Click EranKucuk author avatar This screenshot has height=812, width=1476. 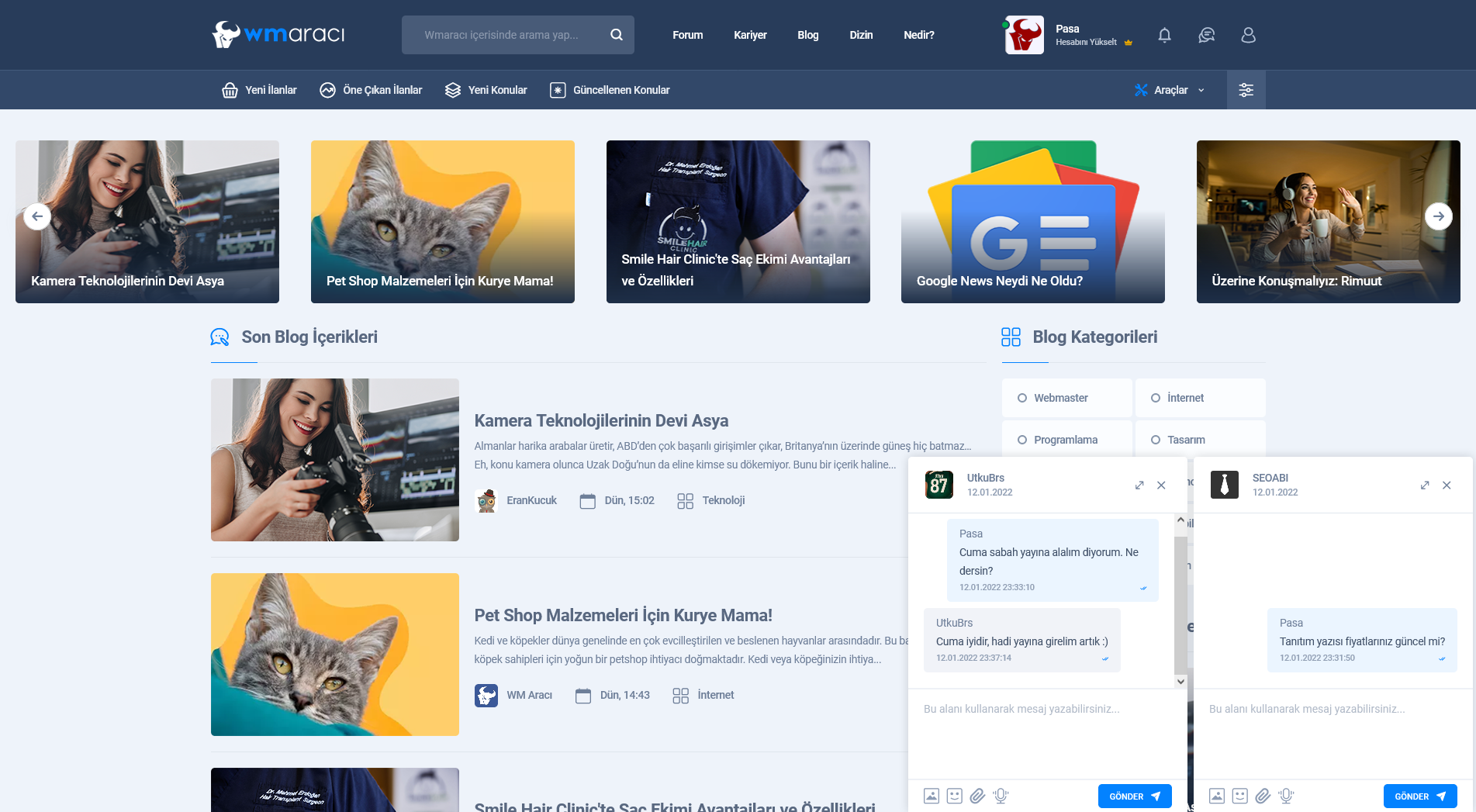(486, 501)
